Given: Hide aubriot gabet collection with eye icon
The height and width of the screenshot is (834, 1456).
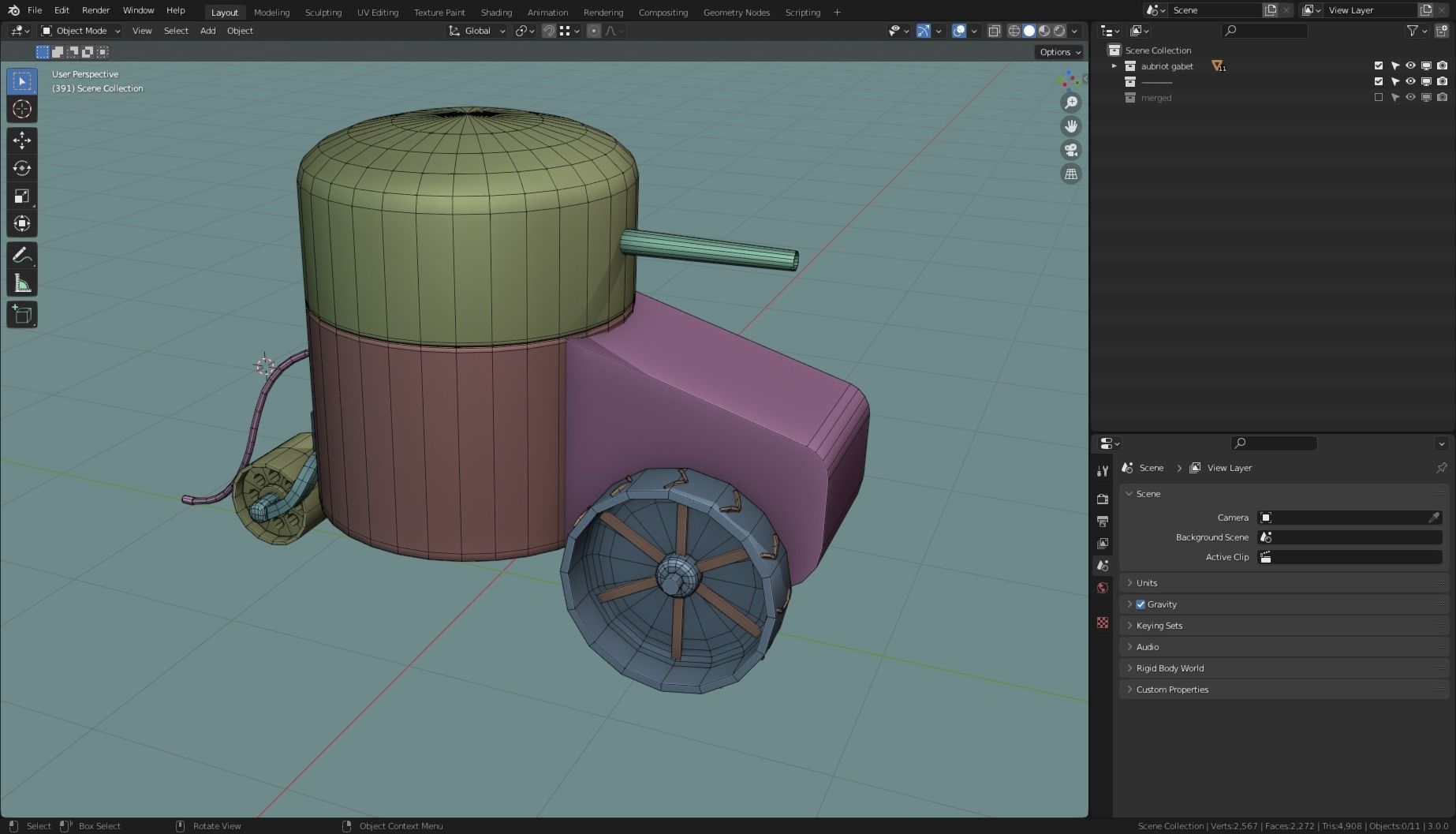Looking at the screenshot, I should [x=1410, y=65].
